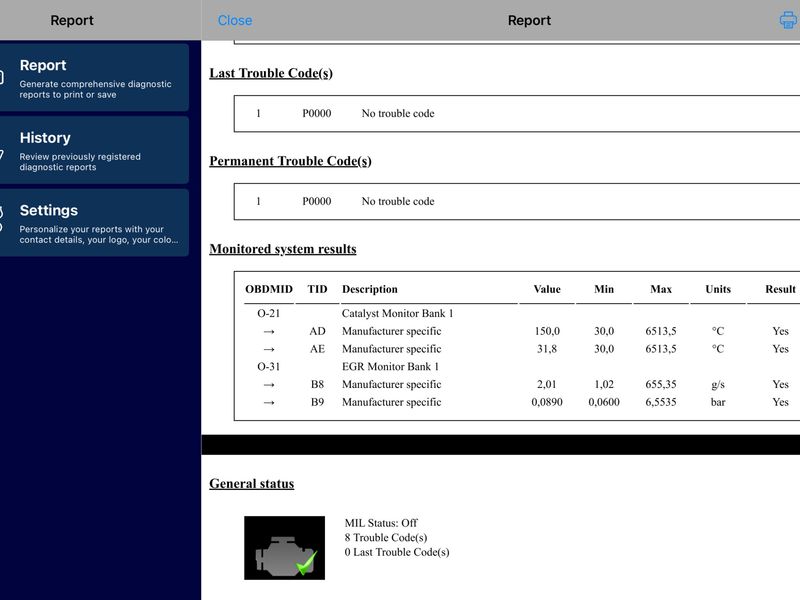Image resolution: width=800 pixels, height=600 pixels.
Task: Select the value 0,0890 in row B9
Action: click(547, 402)
